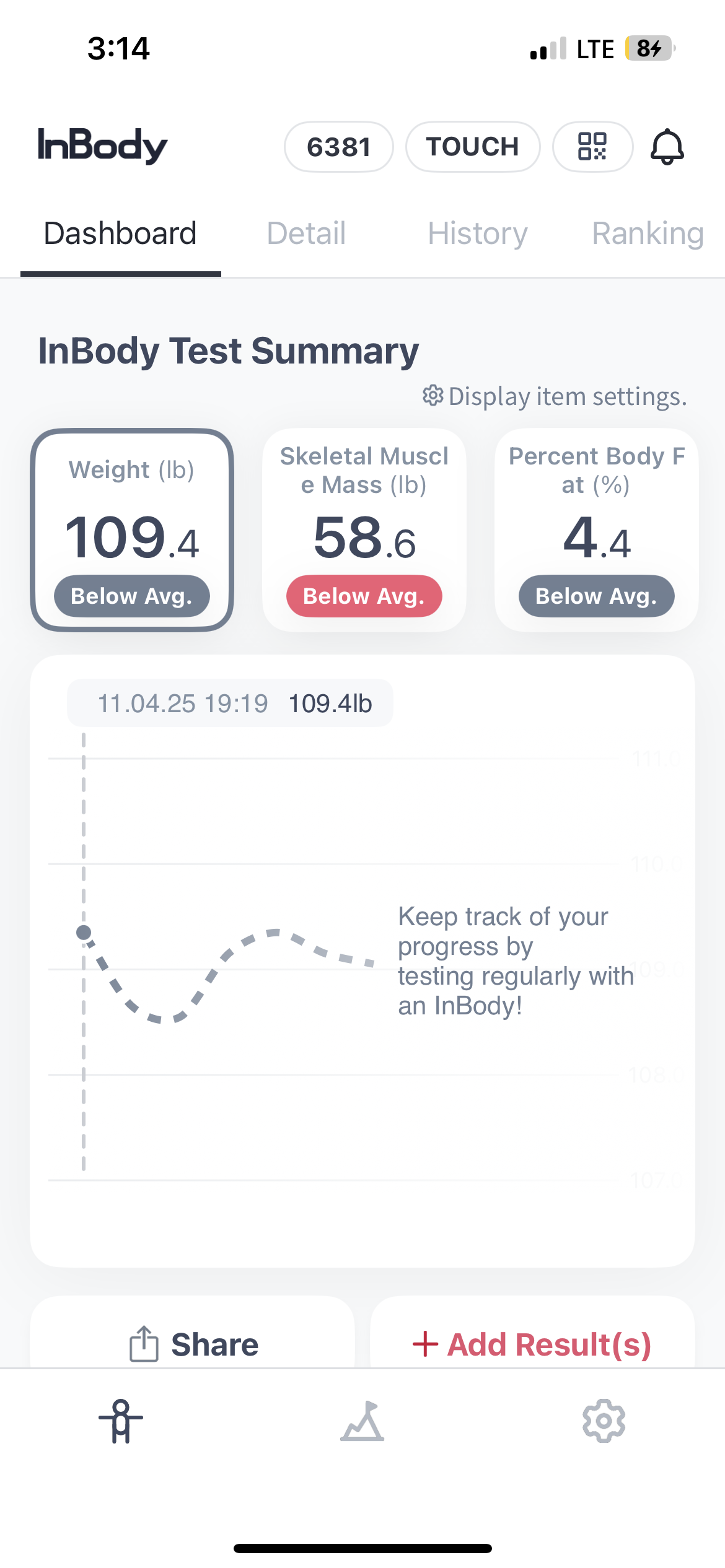Viewport: 725px width, 1568px height.
Task: Select the Dashboard tab
Action: (x=120, y=233)
